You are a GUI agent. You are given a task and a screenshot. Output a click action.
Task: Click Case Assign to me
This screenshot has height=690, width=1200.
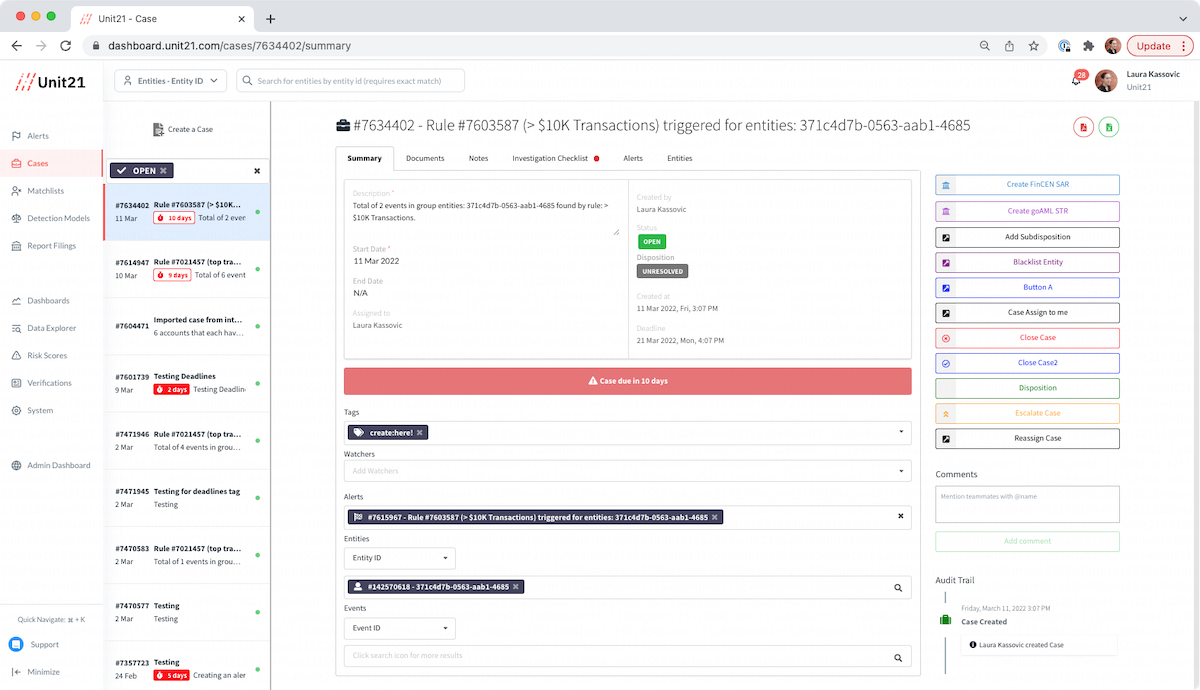coord(1027,312)
